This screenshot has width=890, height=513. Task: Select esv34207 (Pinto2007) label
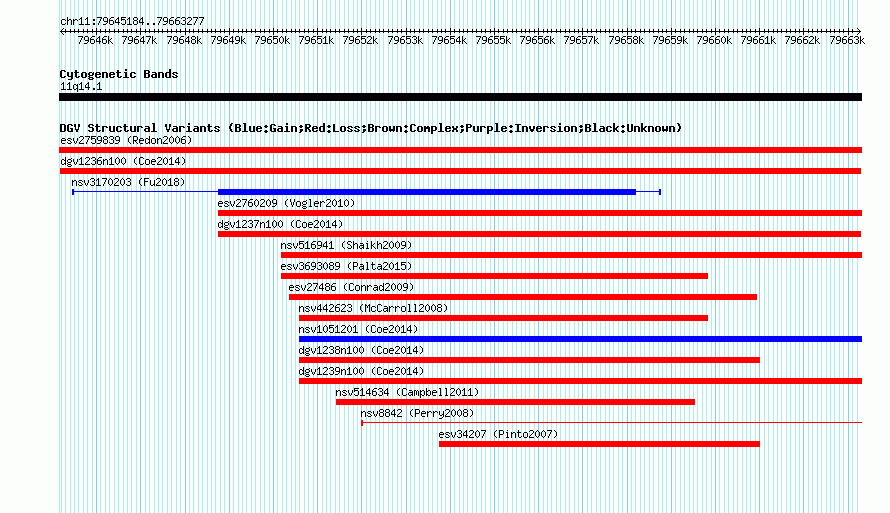coord(498,434)
